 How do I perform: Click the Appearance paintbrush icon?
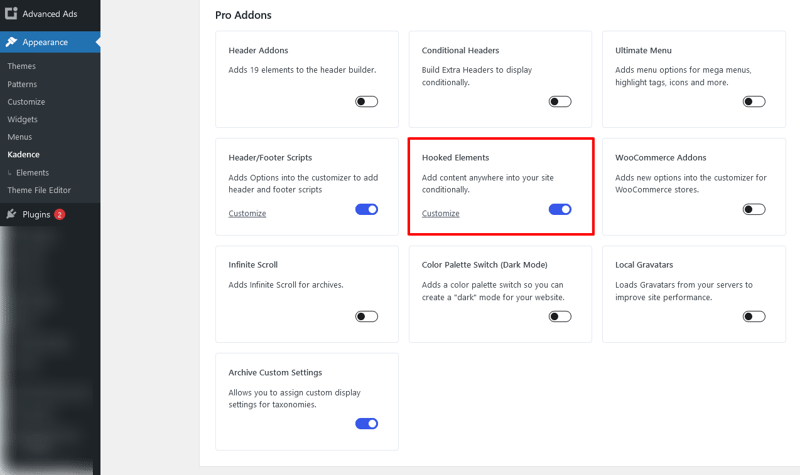coord(11,42)
